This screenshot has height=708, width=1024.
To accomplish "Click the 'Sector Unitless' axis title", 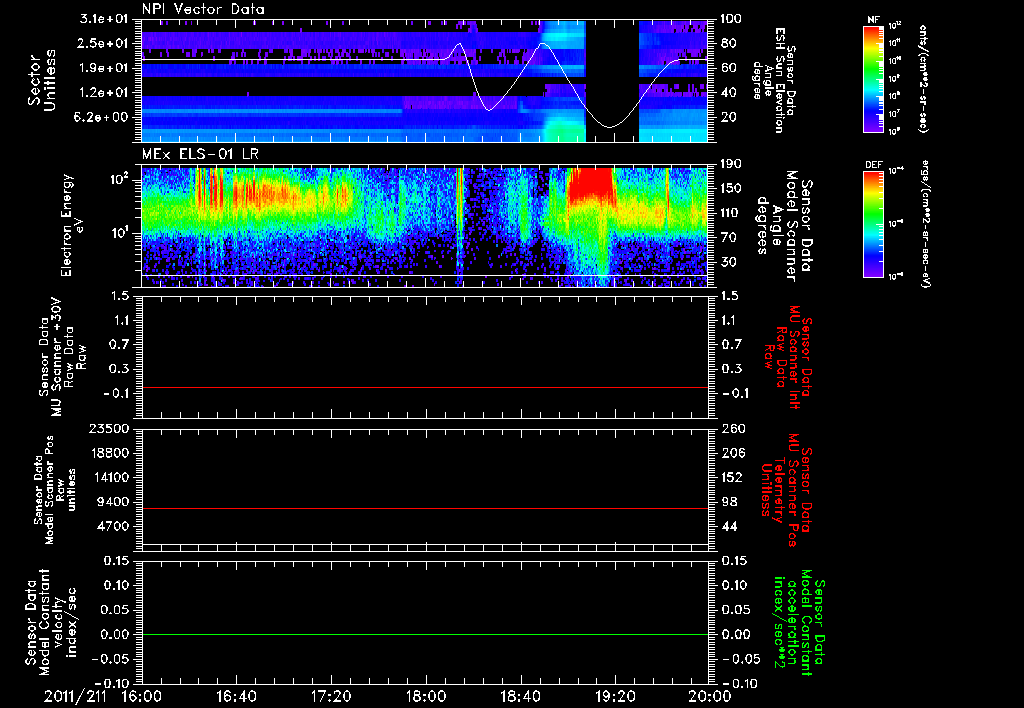I will click(42, 80).
